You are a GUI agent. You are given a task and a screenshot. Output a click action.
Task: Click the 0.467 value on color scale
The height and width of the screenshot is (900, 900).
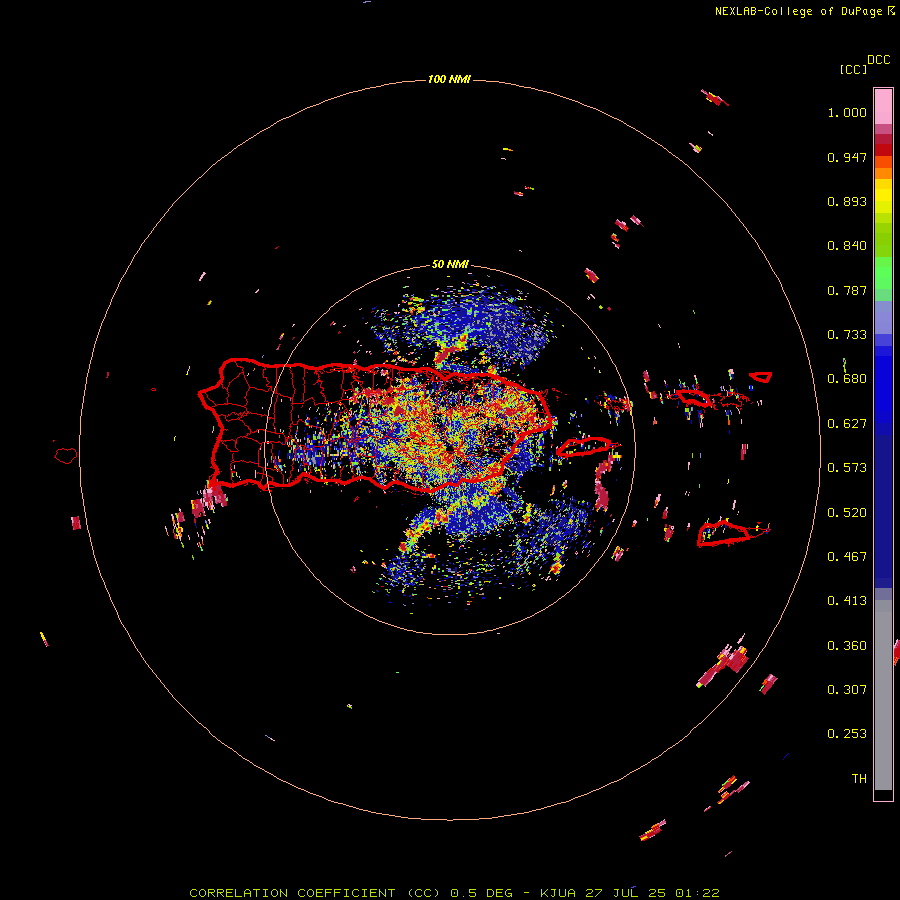(x=847, y=557)
